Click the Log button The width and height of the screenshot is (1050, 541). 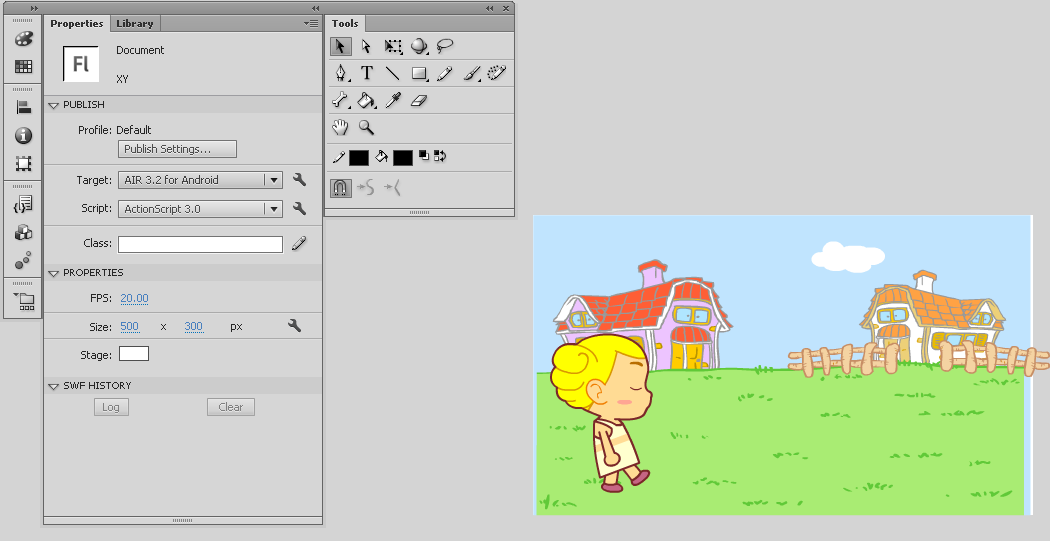111,407
